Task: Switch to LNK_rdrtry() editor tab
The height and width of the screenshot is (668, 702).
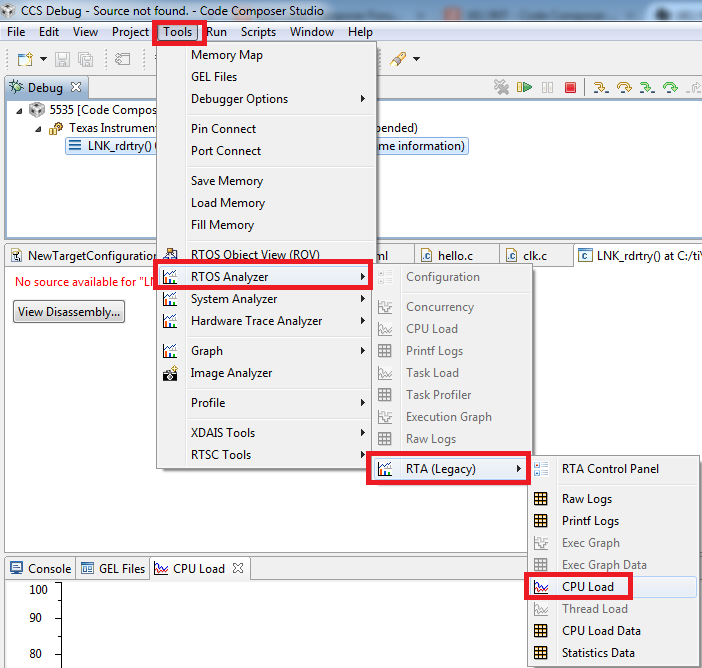Action: pyautogui.click(x=640, y=256)
